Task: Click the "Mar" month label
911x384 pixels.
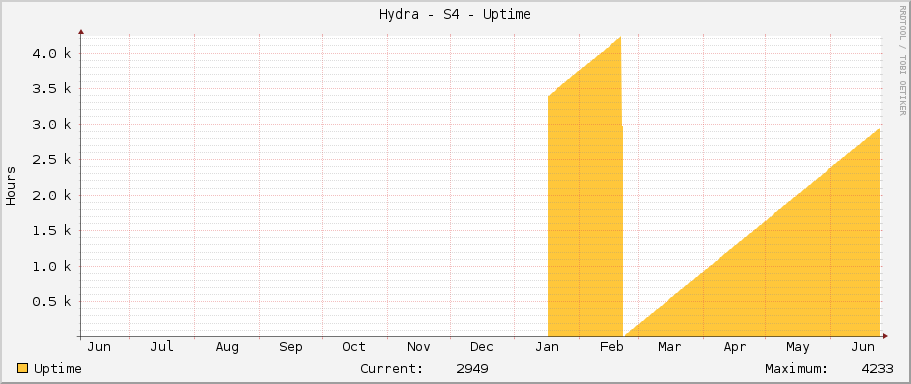Action: pyautogui.click(x=669, y=347)
